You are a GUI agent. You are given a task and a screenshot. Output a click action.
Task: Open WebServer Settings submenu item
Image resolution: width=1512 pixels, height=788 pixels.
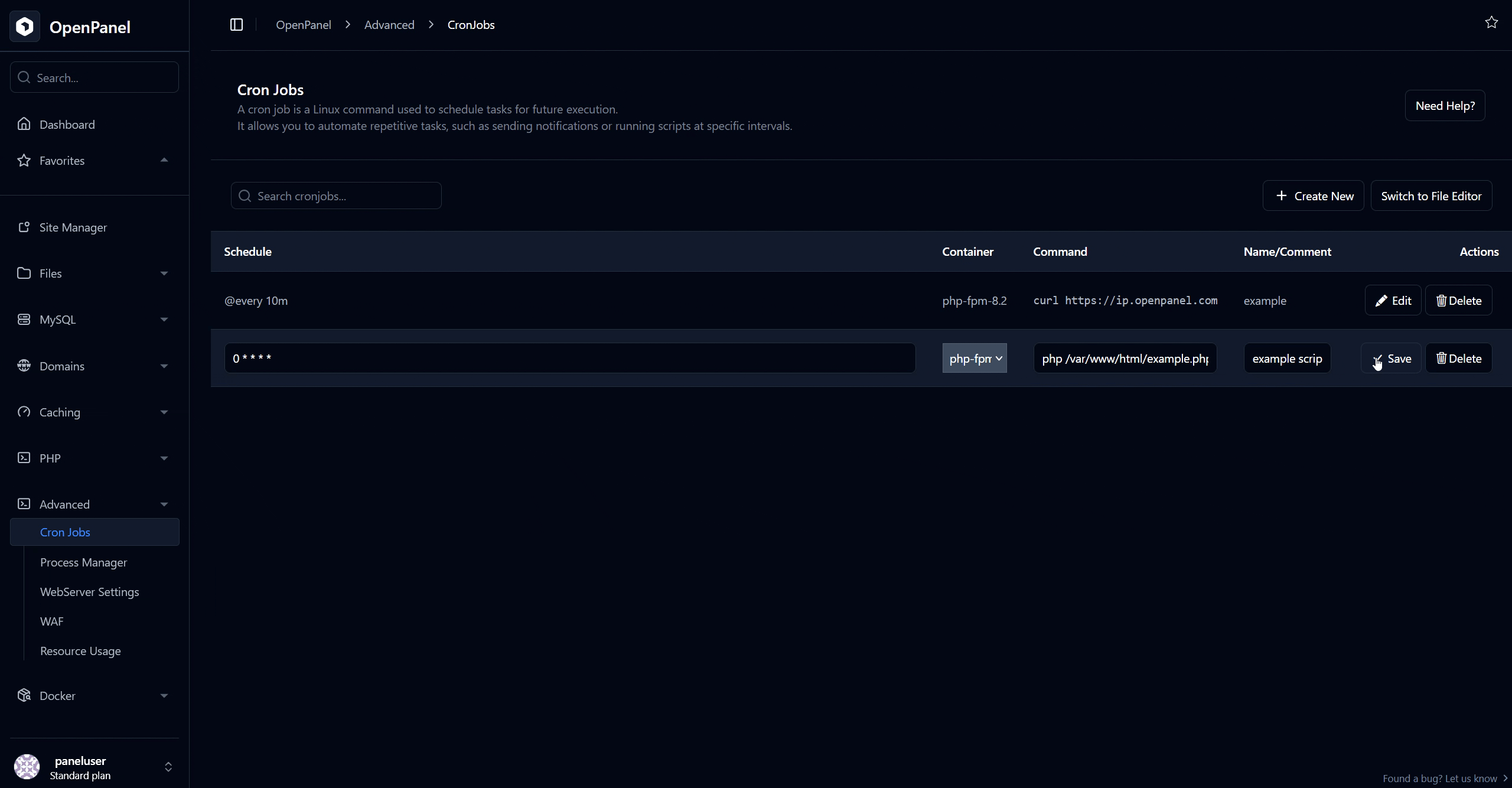90,592
